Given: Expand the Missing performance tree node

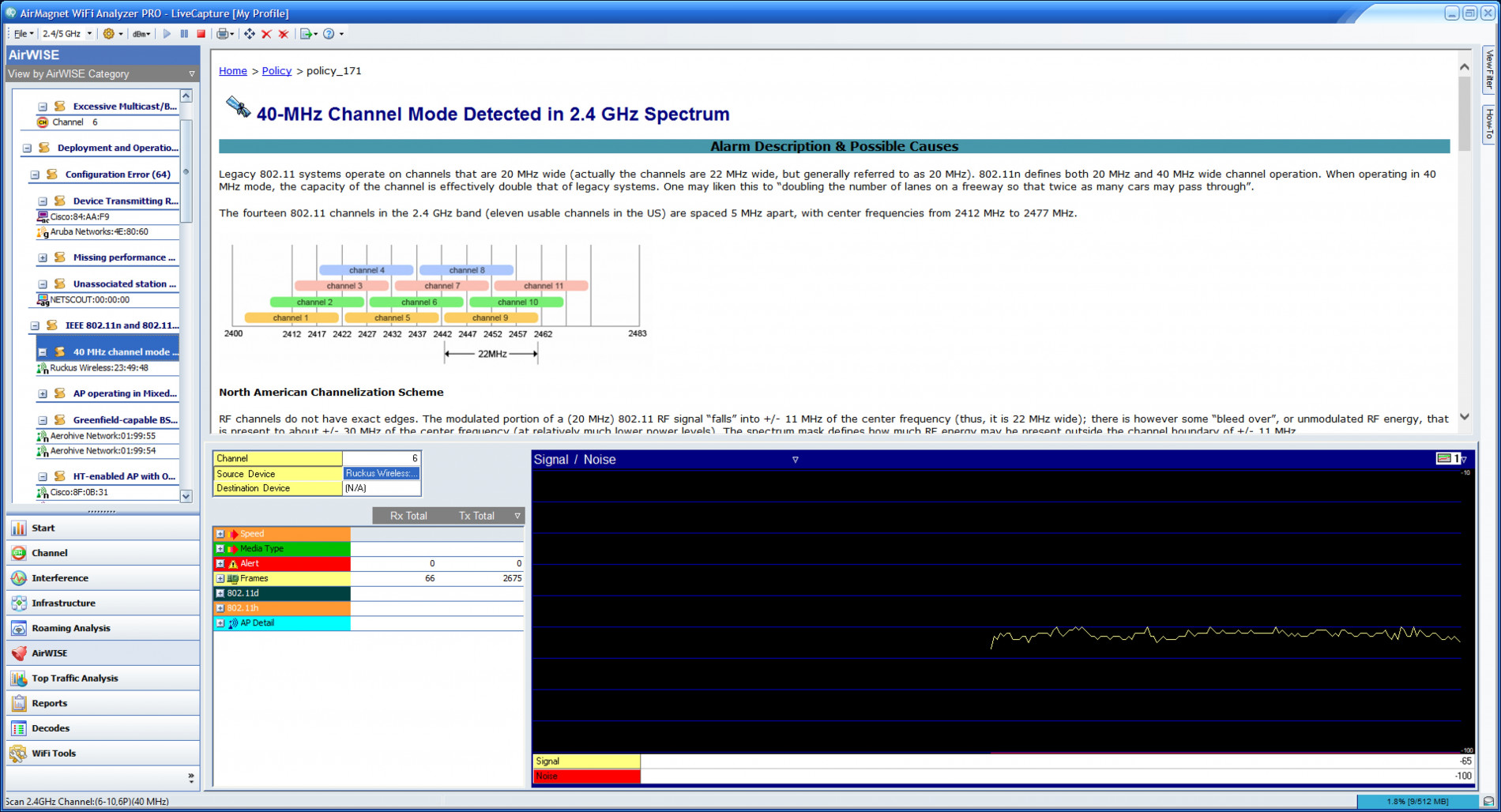Looking at the screenshot, I should (43, 258).
